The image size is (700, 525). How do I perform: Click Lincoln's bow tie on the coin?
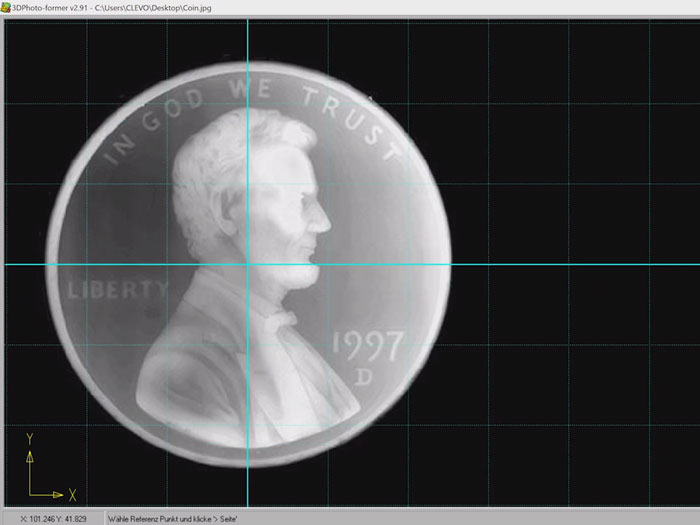[281, 320]
